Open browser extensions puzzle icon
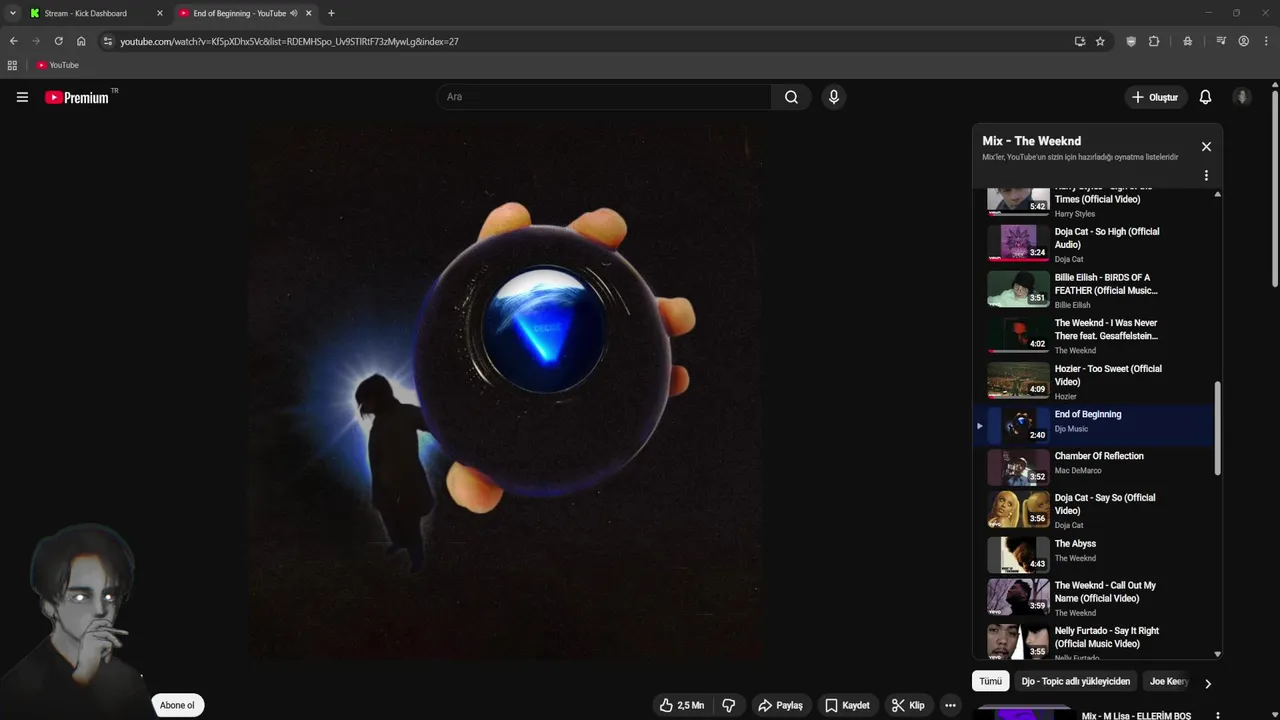Screen dimensions: 1280x720 pos(1154,41)
